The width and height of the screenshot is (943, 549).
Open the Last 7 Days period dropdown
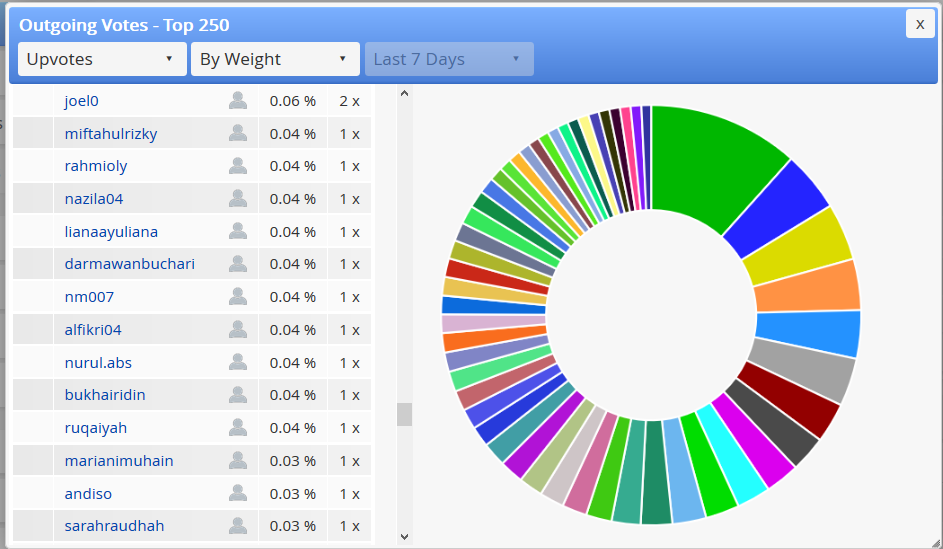pos(449,59)
